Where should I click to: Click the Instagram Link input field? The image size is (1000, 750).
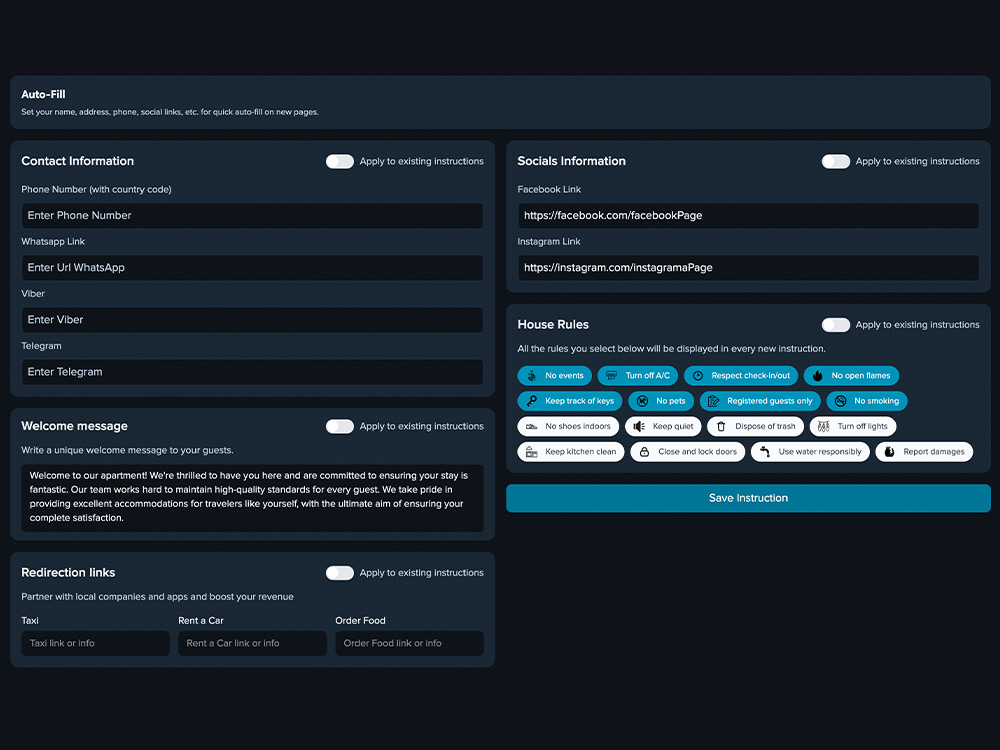pos(748,268)
